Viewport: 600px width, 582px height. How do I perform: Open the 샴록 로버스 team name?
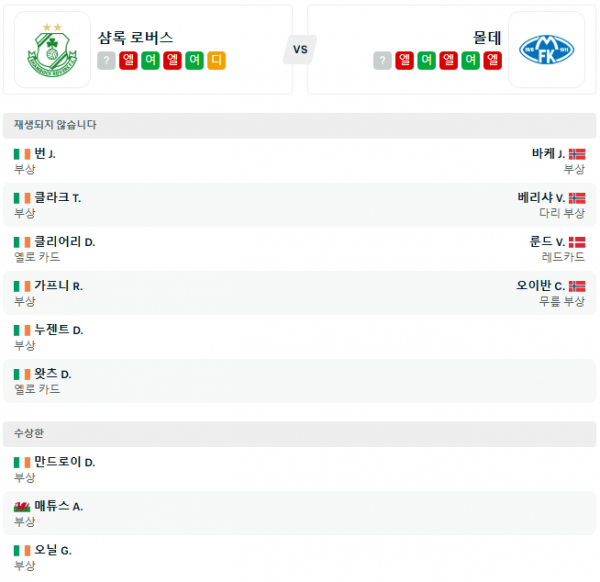click(x=136, y=37)
